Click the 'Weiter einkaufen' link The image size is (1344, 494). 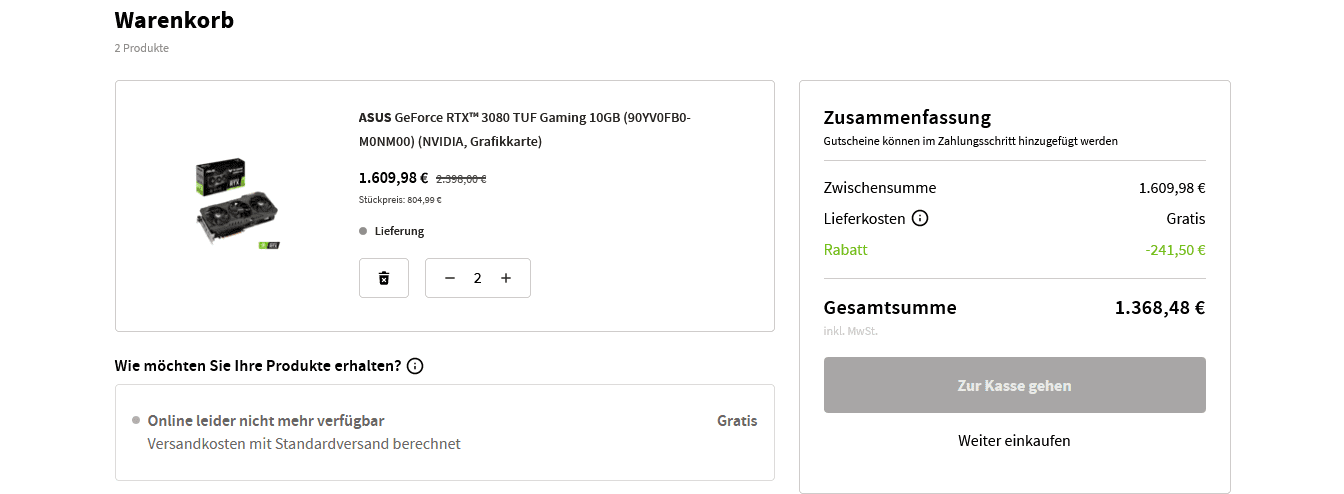click(x=1014, y=440)
